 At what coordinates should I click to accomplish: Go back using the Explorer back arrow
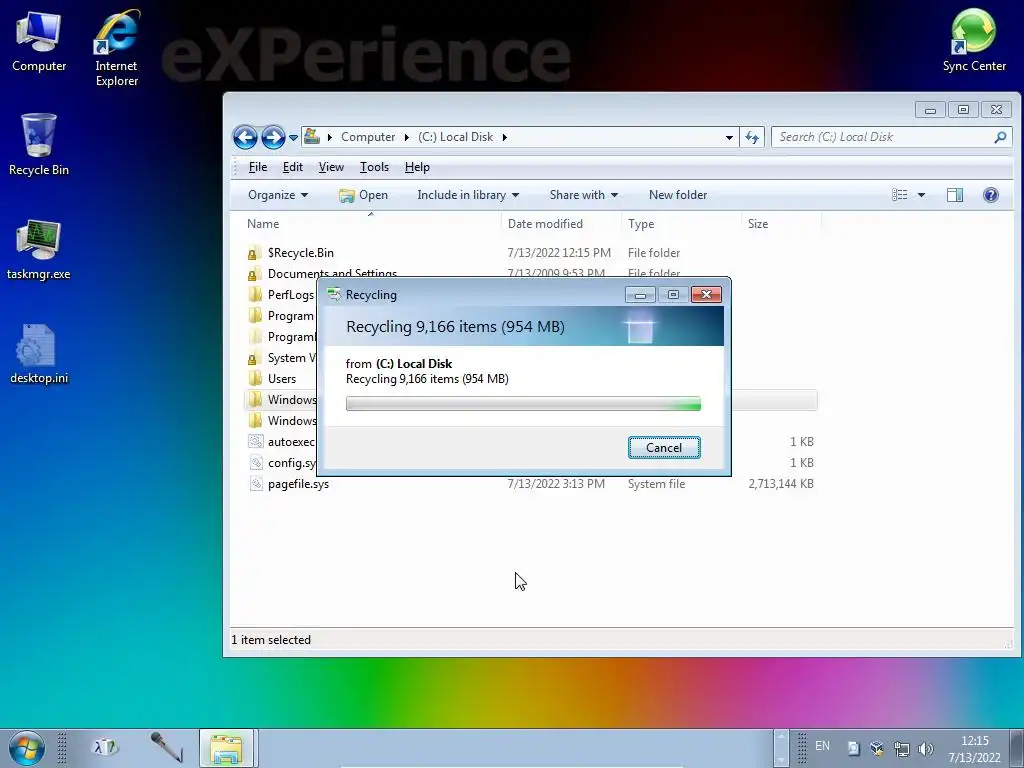(245, 137)
